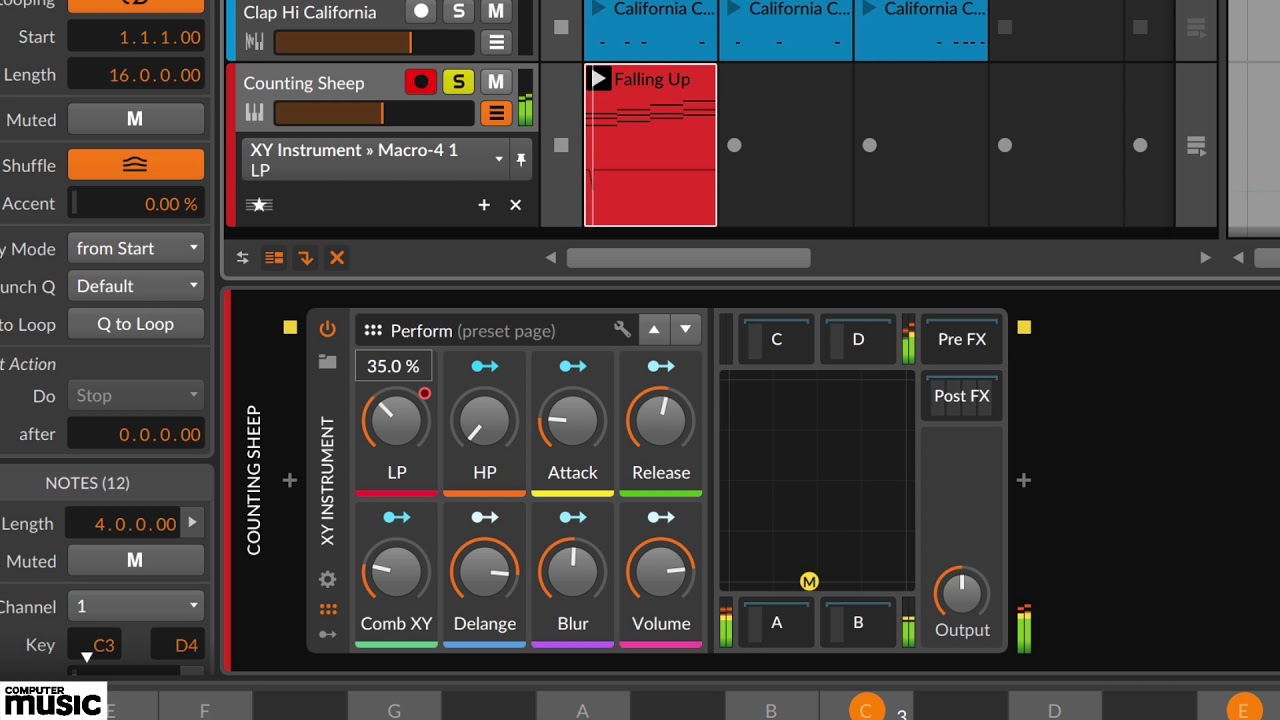Add device before XY Instrument with plus

click(x=290, y=481)
